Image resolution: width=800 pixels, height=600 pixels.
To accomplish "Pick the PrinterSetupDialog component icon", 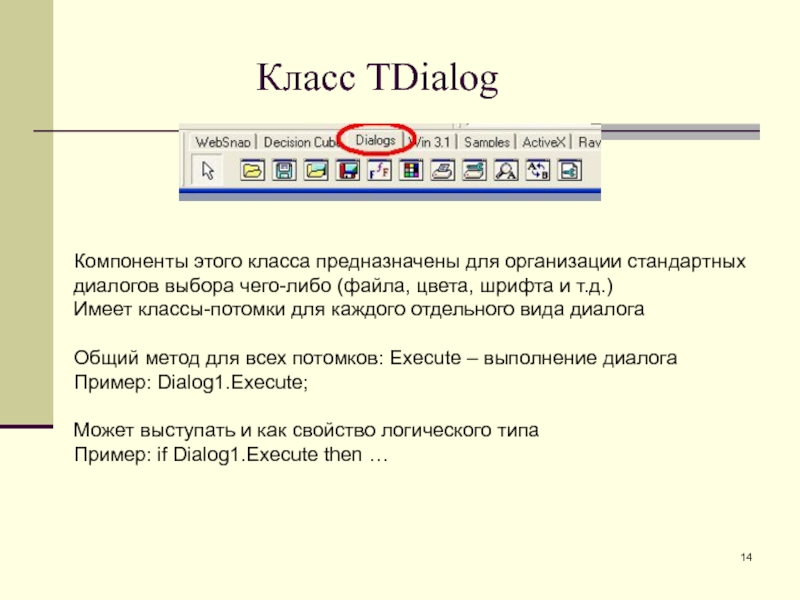I will [x=474, y=170].
